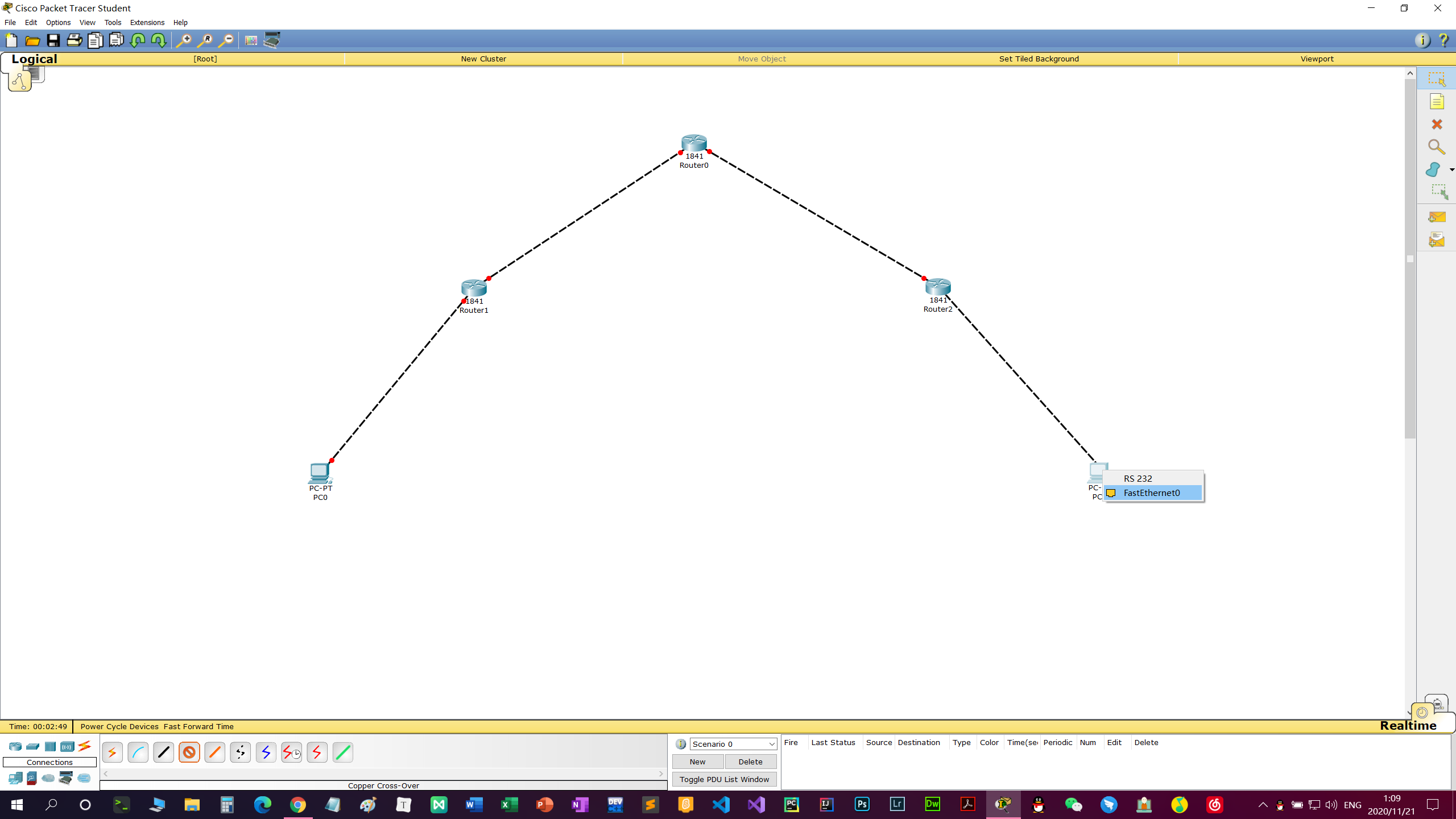Expand the Draw shape tool arrow
The image size is (1456, 819).
1451,170
